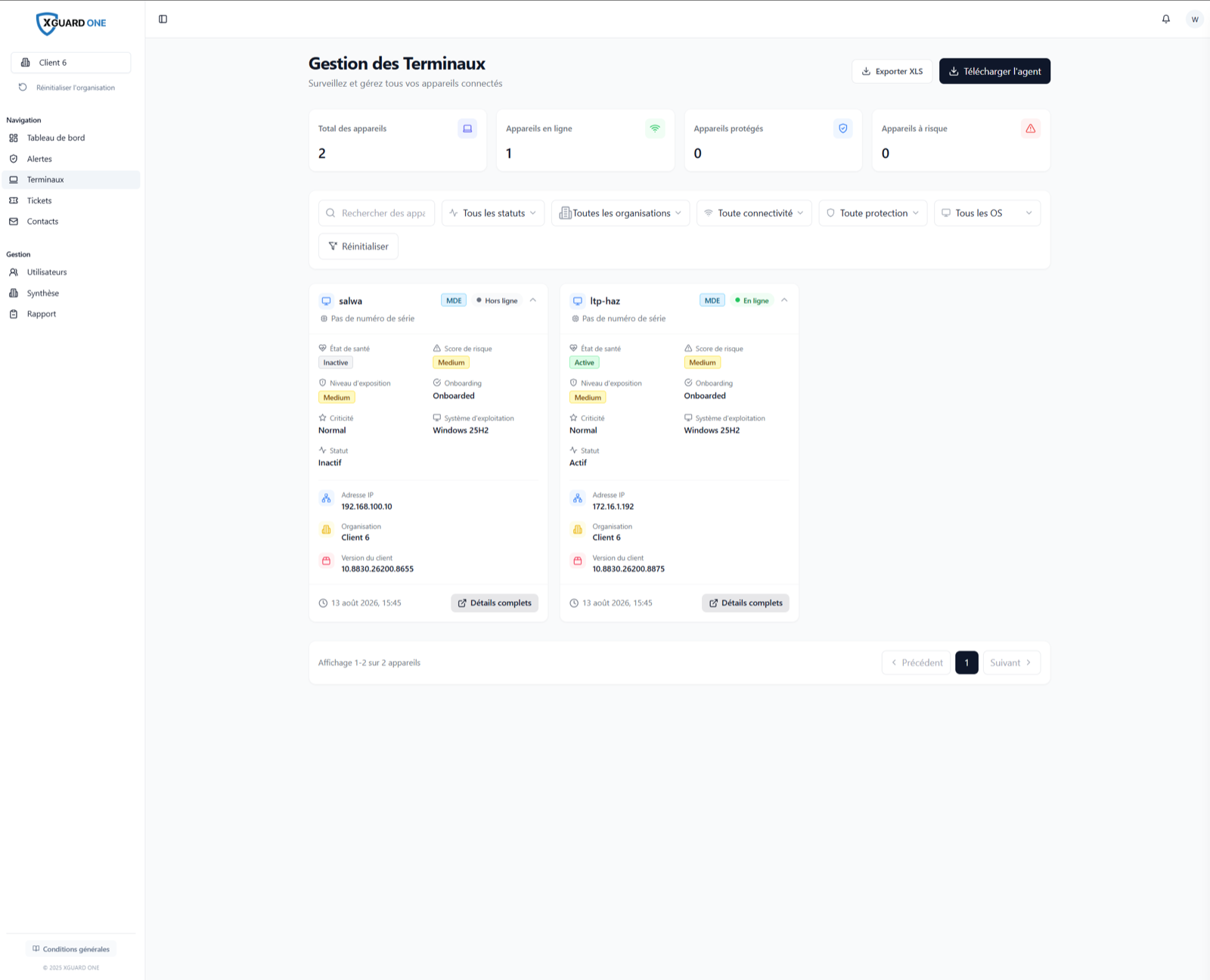The width and height of the screenshot is (1210, 980).
Task: Collapse the ltp-haz device card
Action: [x=784, y=300]
